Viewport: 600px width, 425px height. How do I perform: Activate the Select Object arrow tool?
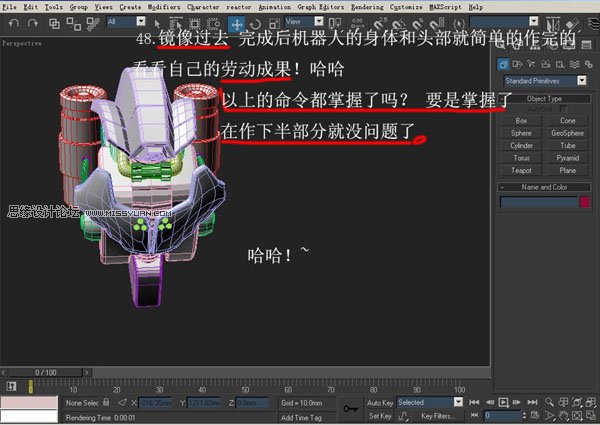click(157, 24)
